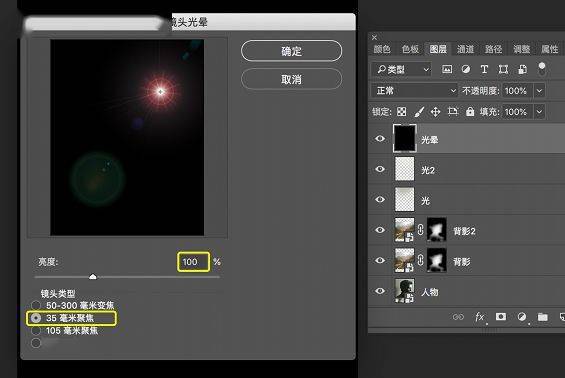Click the 确定 button
The width and height of the screenshot is (565, 378).
coord(292,51)
